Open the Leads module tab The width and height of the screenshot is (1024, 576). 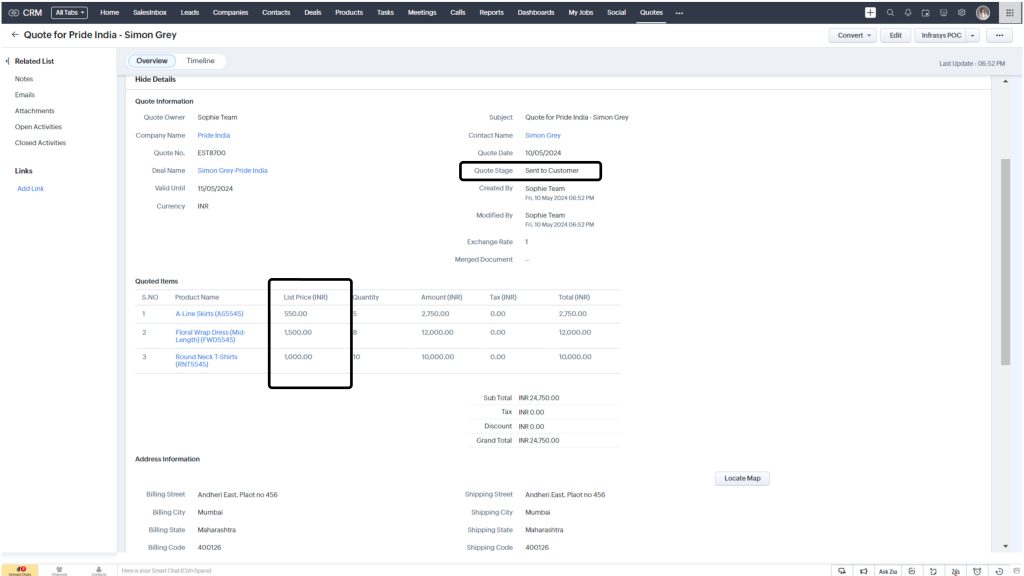coord(189,12)
